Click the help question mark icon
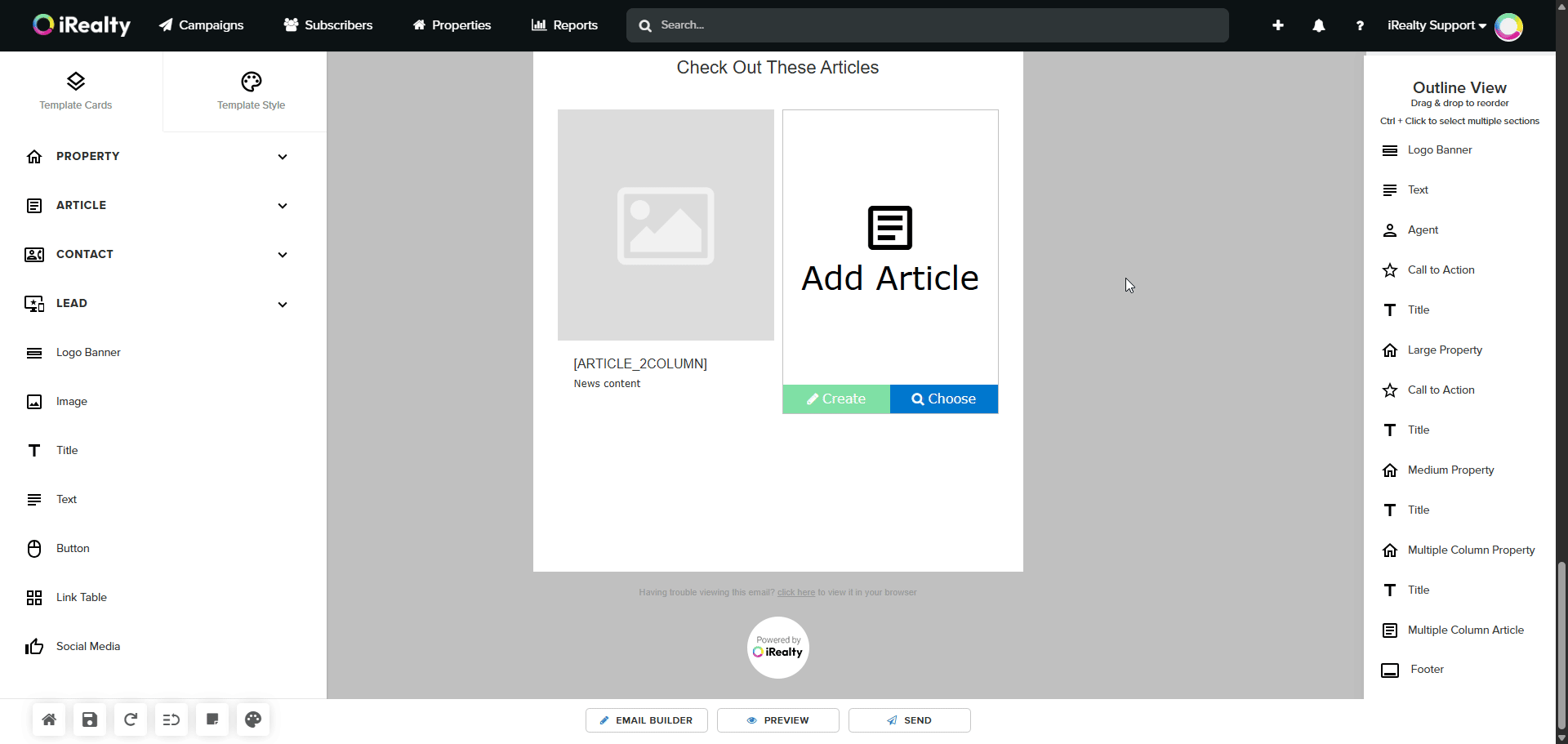1568x744 pixels. coord(1360,25)
